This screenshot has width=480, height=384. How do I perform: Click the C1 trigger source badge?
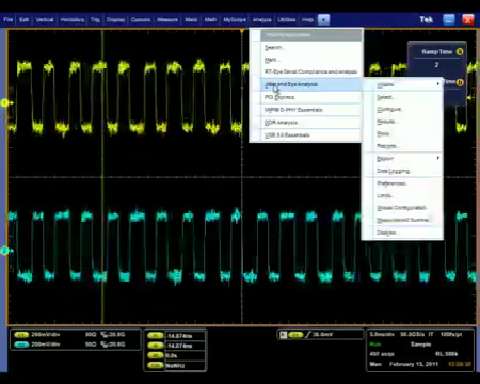coord(296,335)
